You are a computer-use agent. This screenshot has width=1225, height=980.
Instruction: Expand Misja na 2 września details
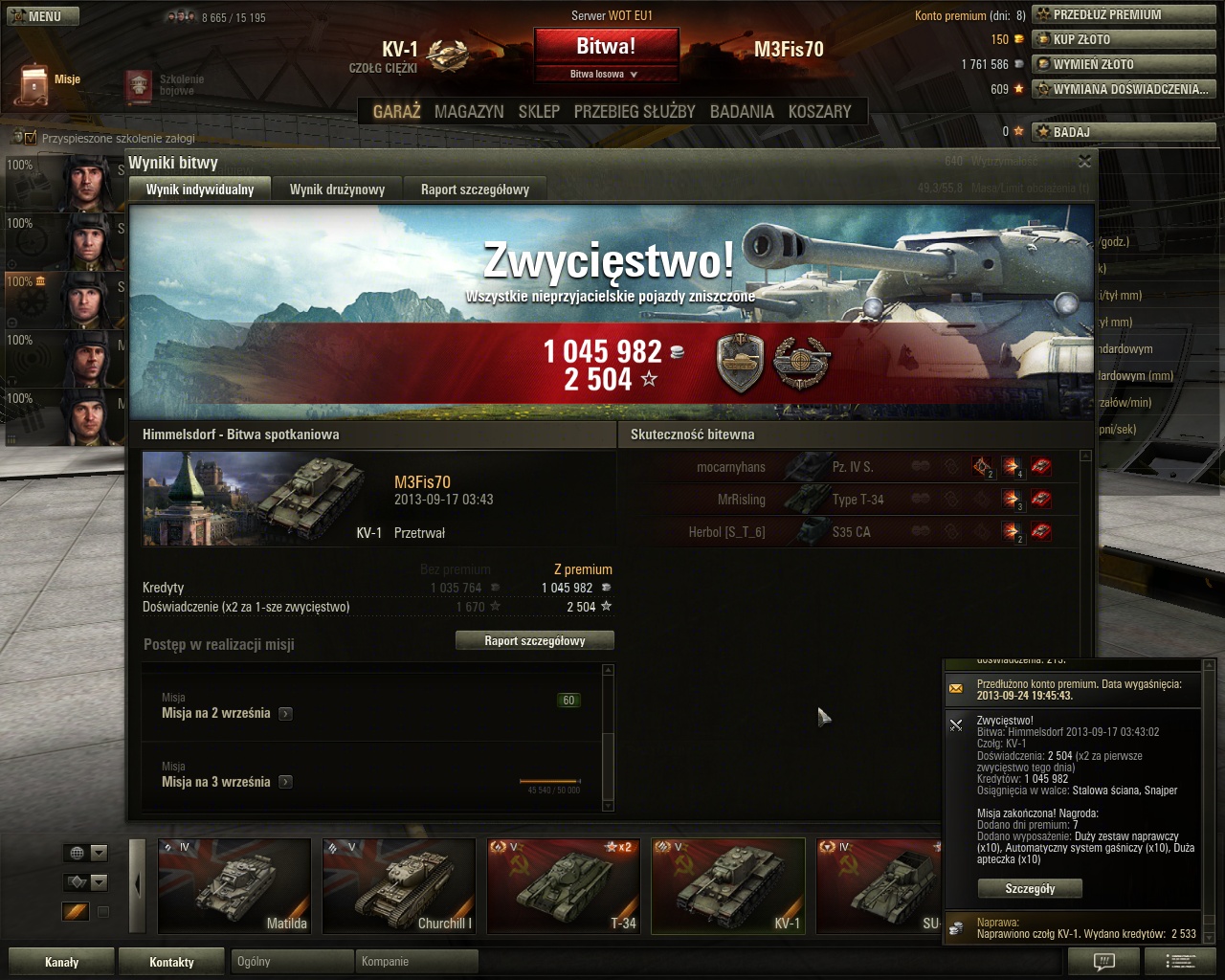285,714
